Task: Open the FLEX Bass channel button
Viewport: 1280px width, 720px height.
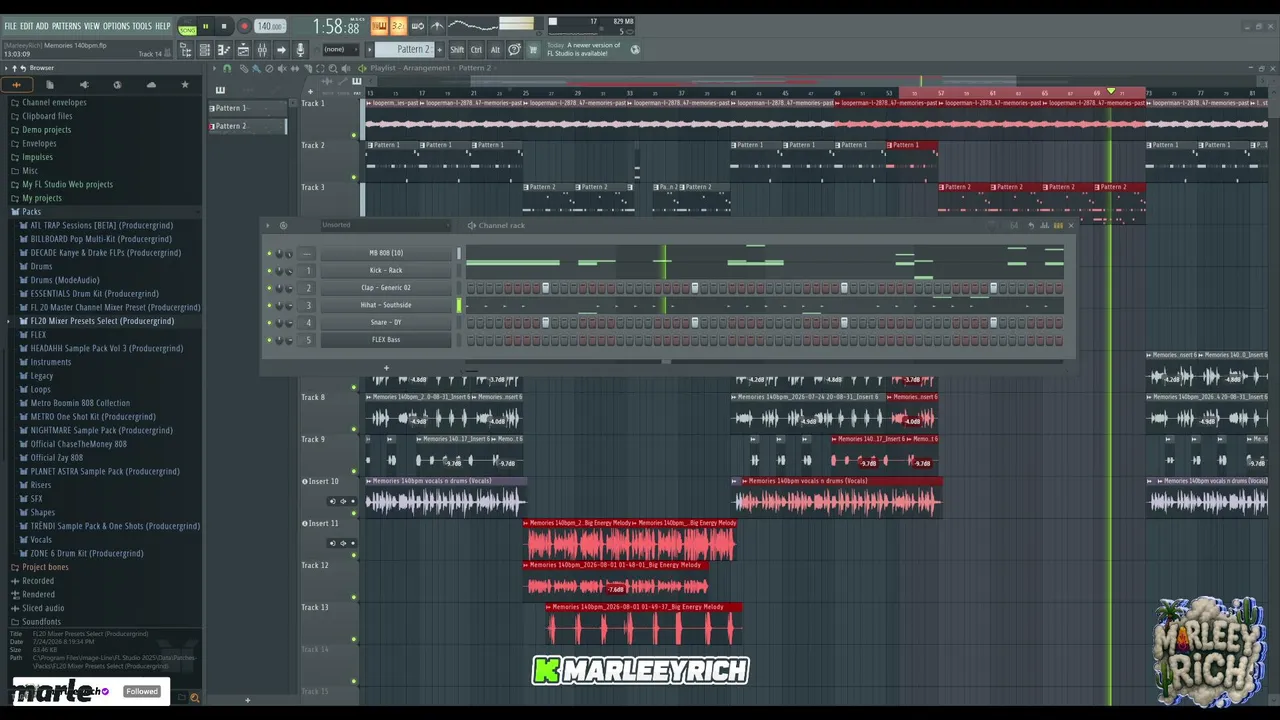Action: coord(386,340)
